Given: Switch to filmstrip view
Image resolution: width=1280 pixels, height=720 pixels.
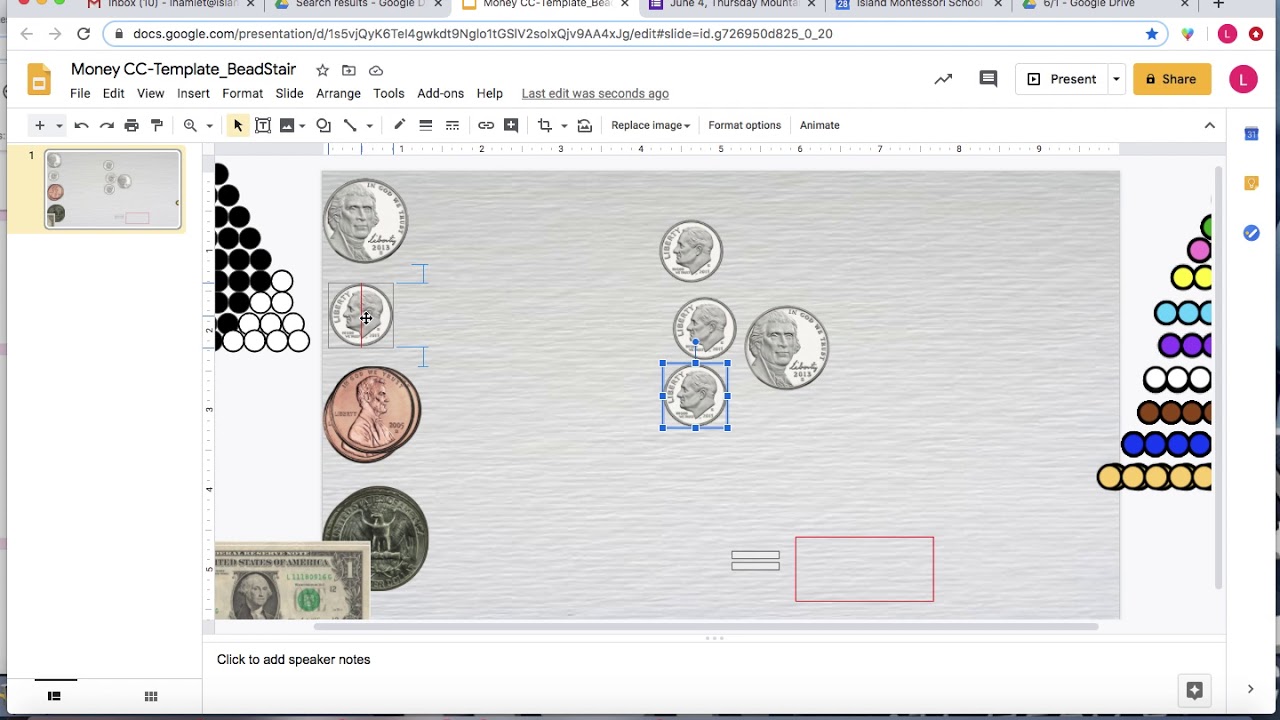Looking at the screenshot, I should tap(54, 696).
